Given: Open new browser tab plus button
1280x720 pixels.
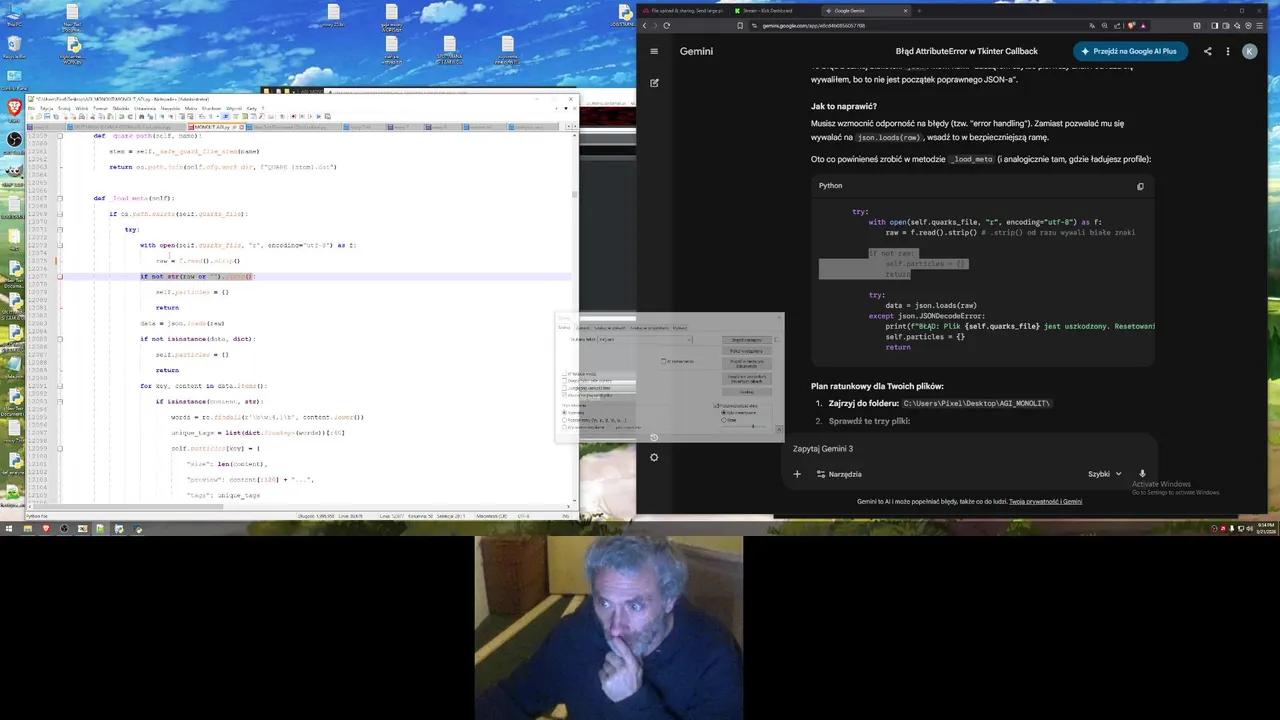Looking at the screenshot, I should (x=919, y=11).
